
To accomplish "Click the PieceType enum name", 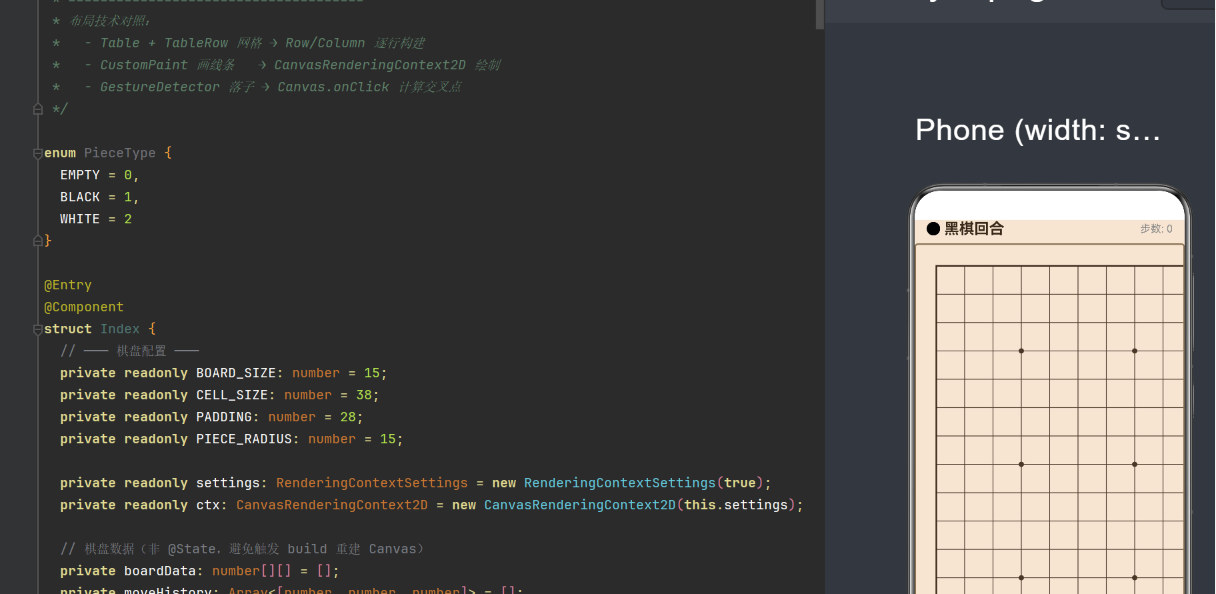I will coord(120,153).
